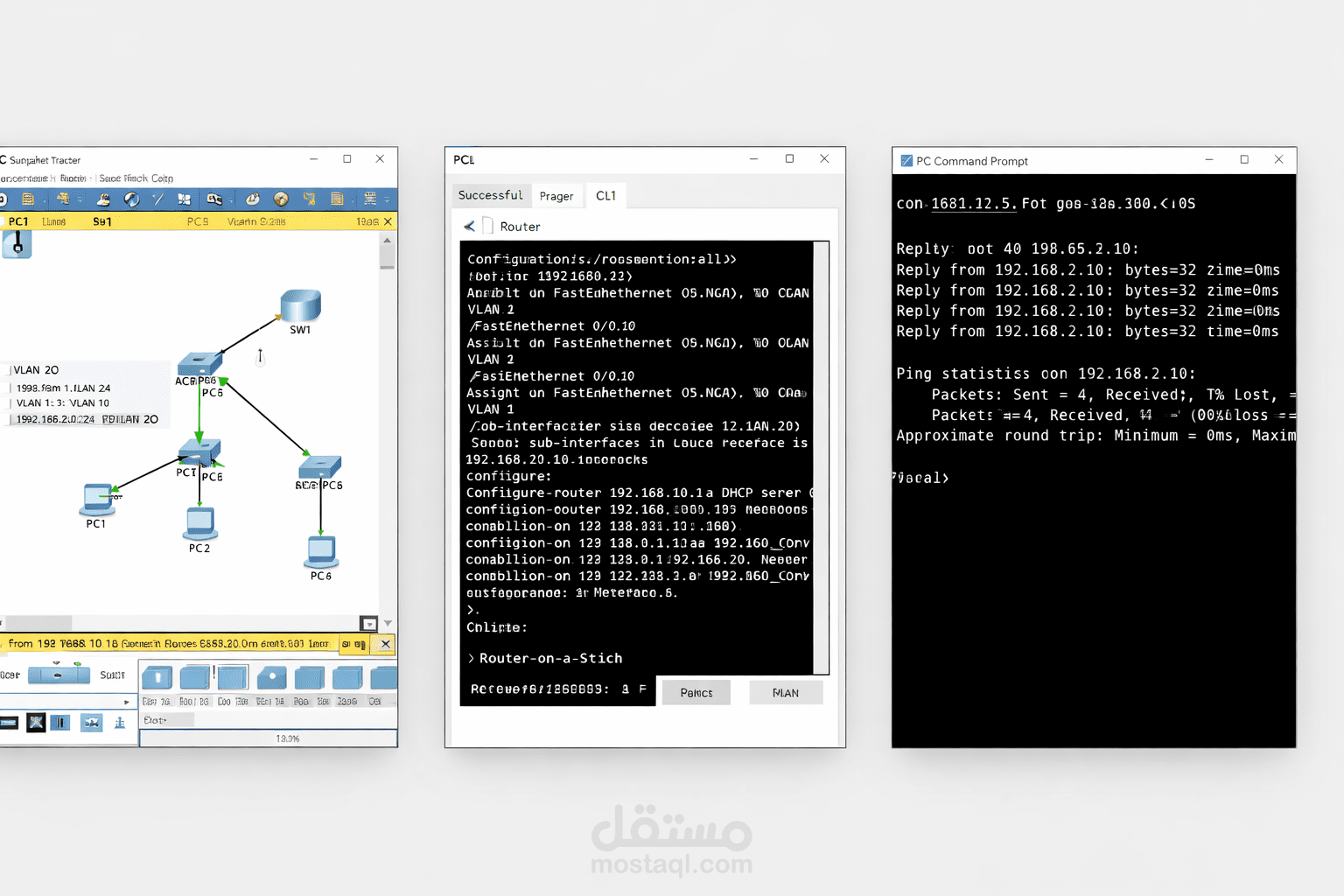Click the white puzzle-piece icon in the toolbar
Viewport: 1344px width, 896px height.
(184, 199)
